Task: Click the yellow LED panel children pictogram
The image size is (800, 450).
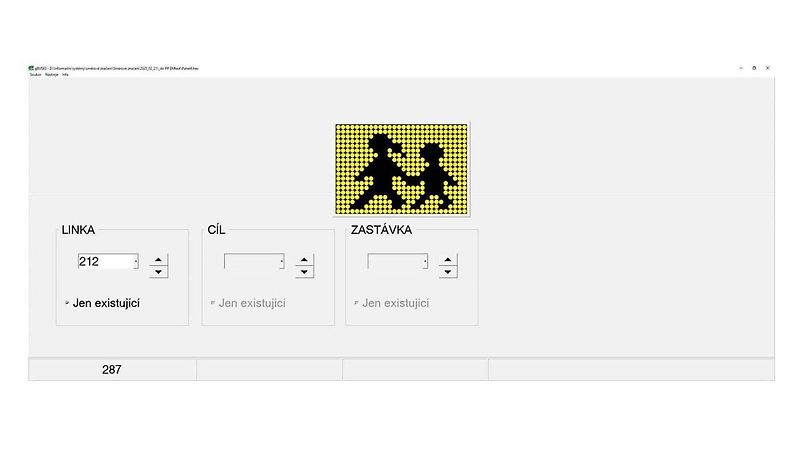Action: 402,169
